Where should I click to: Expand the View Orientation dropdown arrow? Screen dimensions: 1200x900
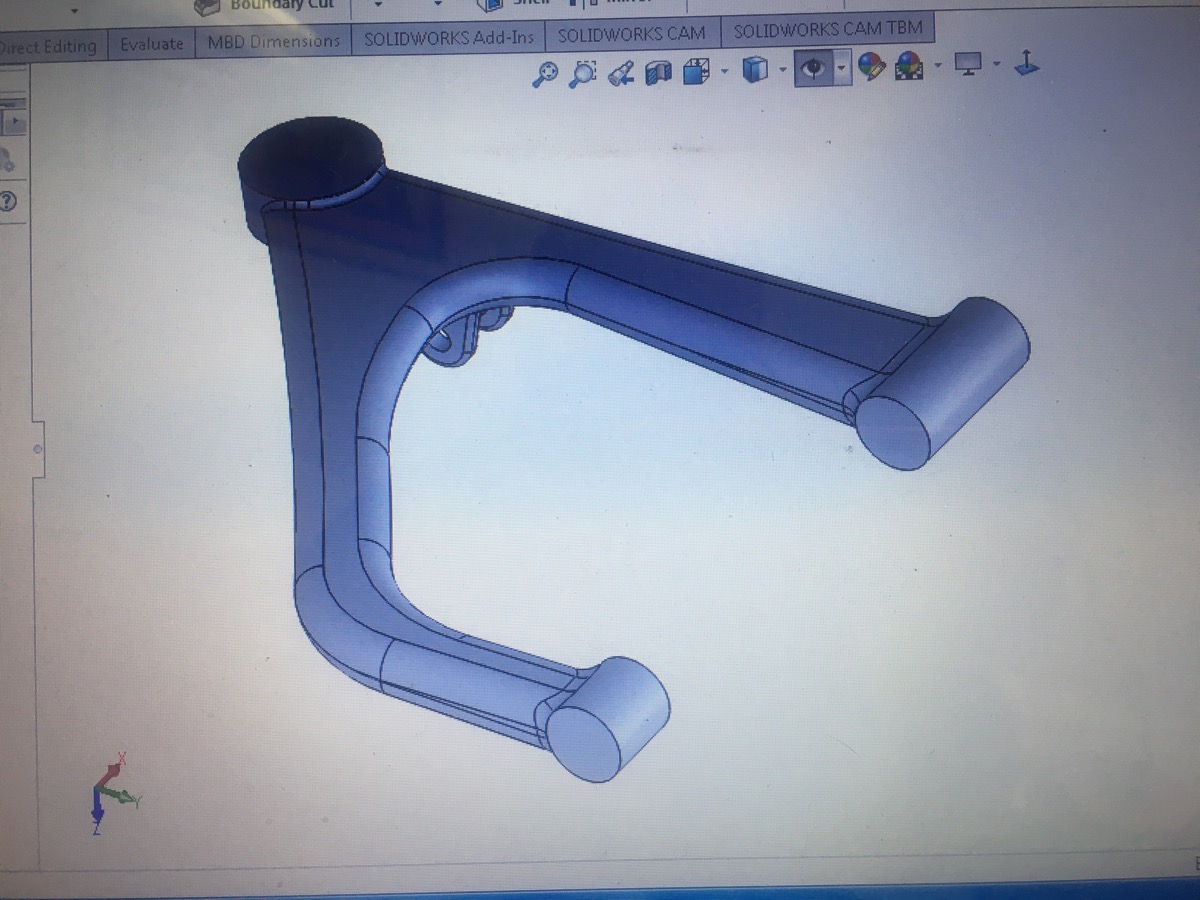(724, 71)
